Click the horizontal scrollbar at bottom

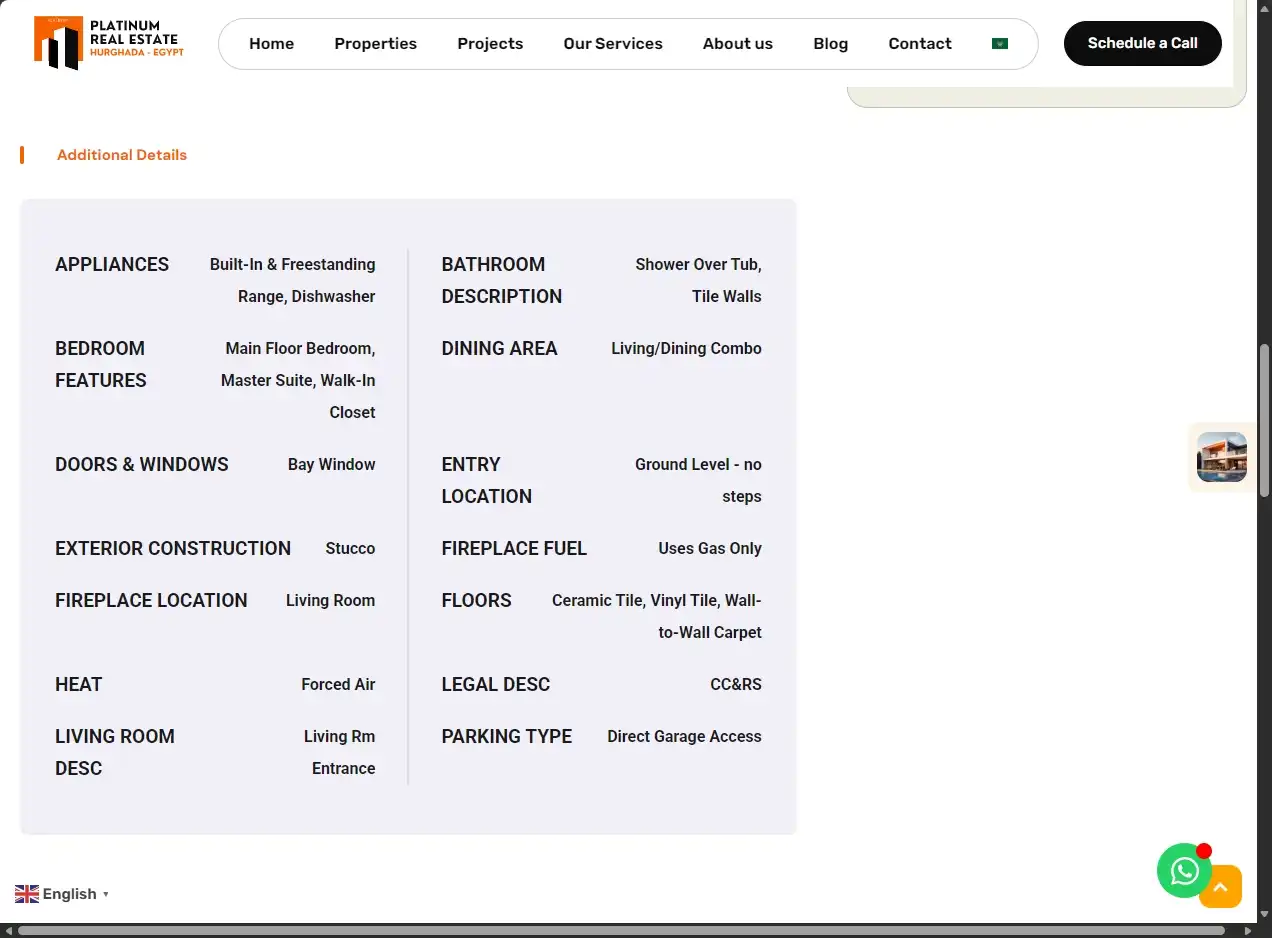[621, 930]
